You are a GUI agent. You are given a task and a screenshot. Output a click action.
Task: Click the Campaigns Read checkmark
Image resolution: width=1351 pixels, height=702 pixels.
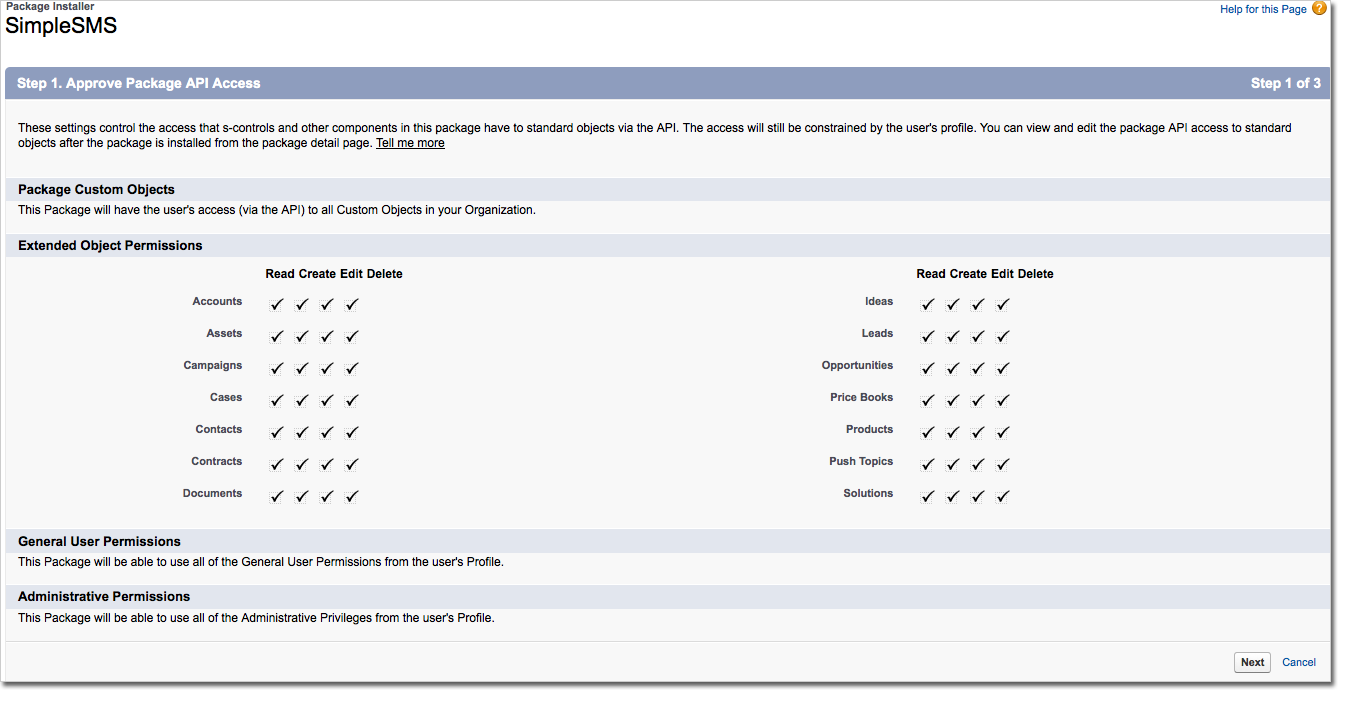277,368
